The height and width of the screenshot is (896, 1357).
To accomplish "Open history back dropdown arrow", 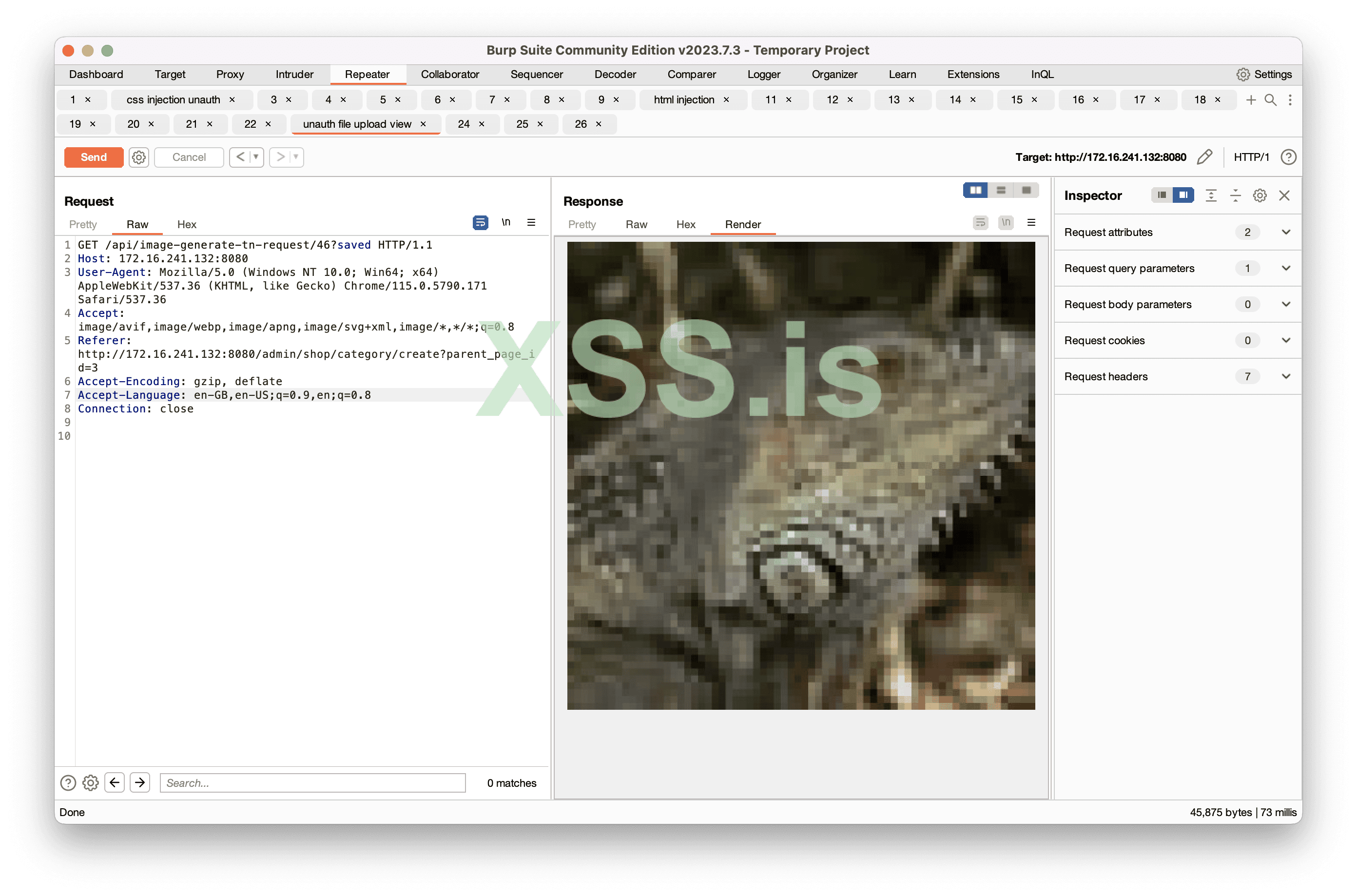I will pyautogui.click(x=256, y=157).
